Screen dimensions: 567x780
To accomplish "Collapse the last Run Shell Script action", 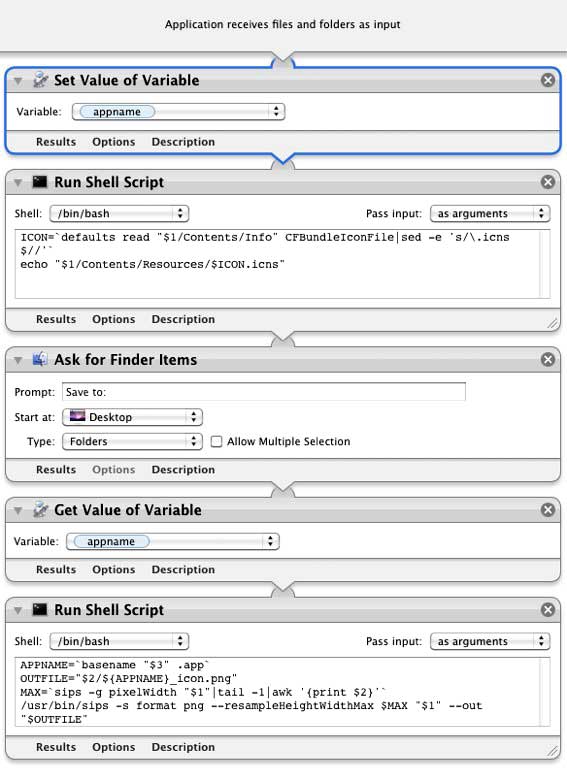I will (18, 610).
